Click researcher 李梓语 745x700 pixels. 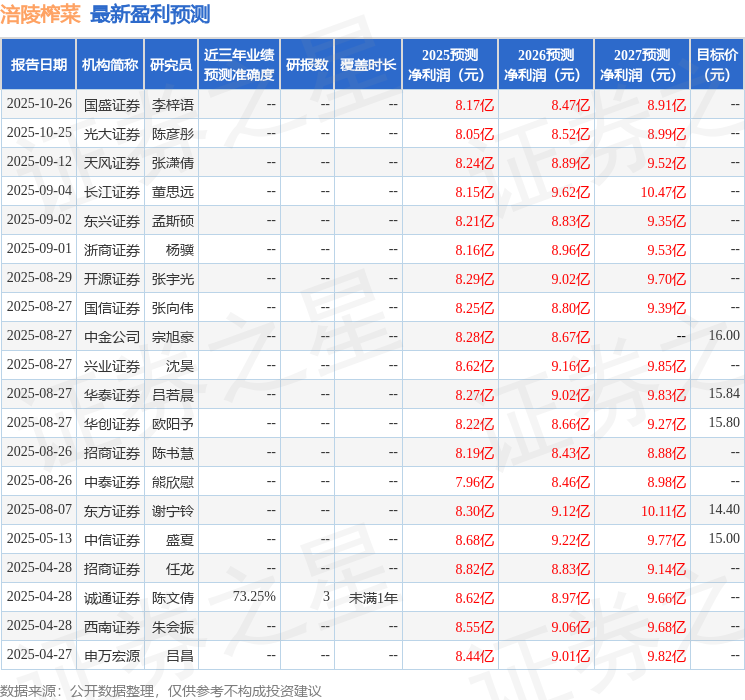(x=173, y=105)
